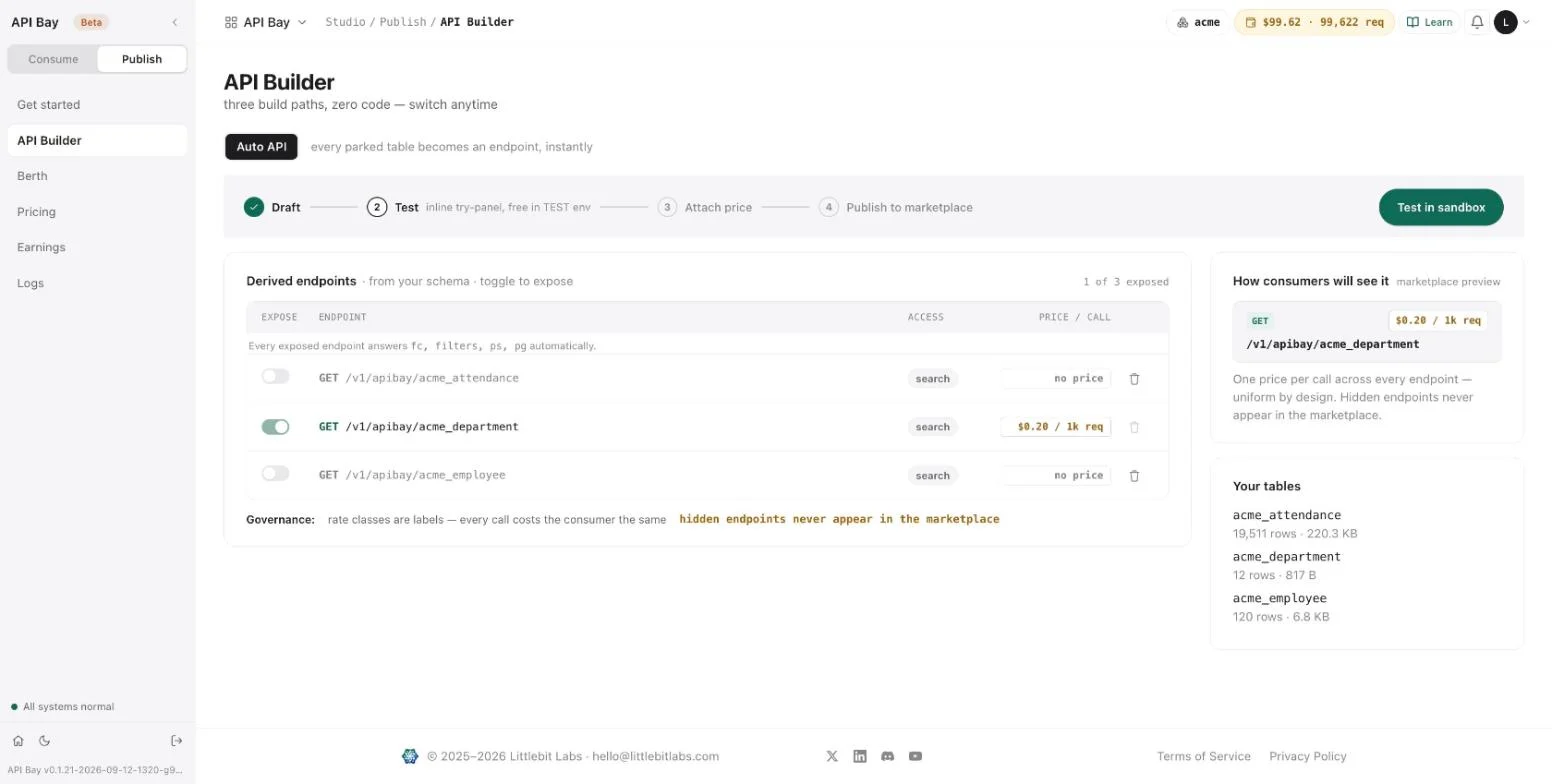The height and width of the screenshot is (784, 1552).
Task: Select the Auto API build path
Action: (x=261, y=147)
